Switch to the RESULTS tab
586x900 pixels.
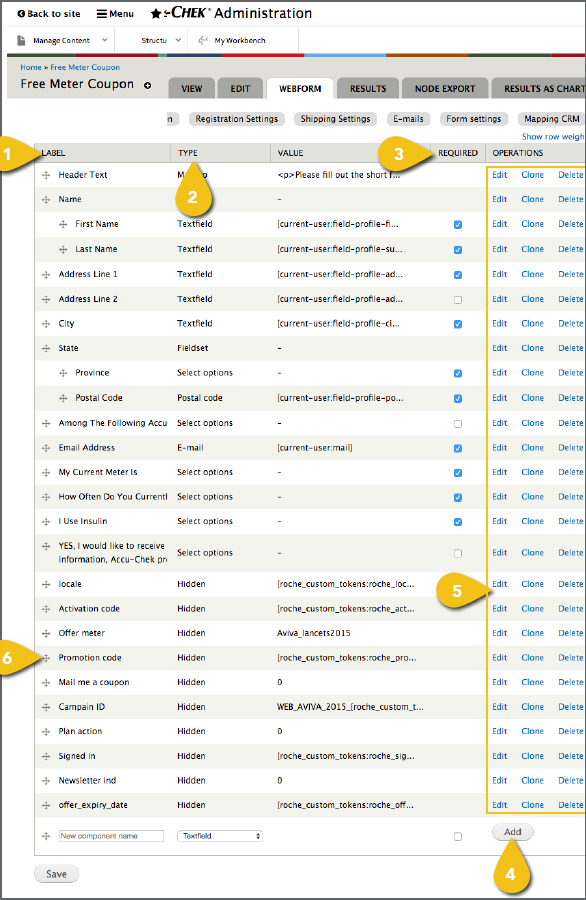click(368, 89)
